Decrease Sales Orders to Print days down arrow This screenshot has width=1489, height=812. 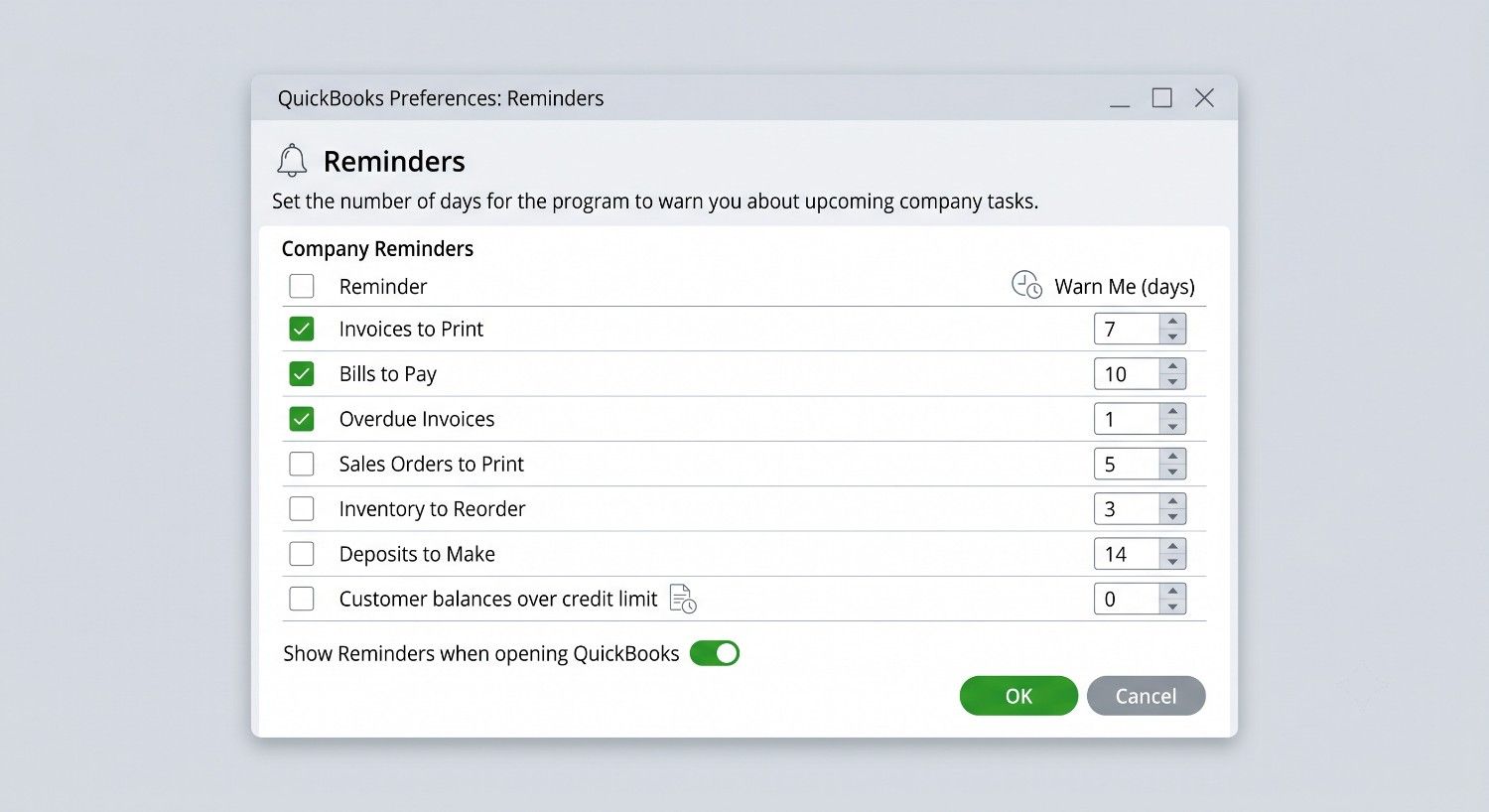click(1172, 472)
